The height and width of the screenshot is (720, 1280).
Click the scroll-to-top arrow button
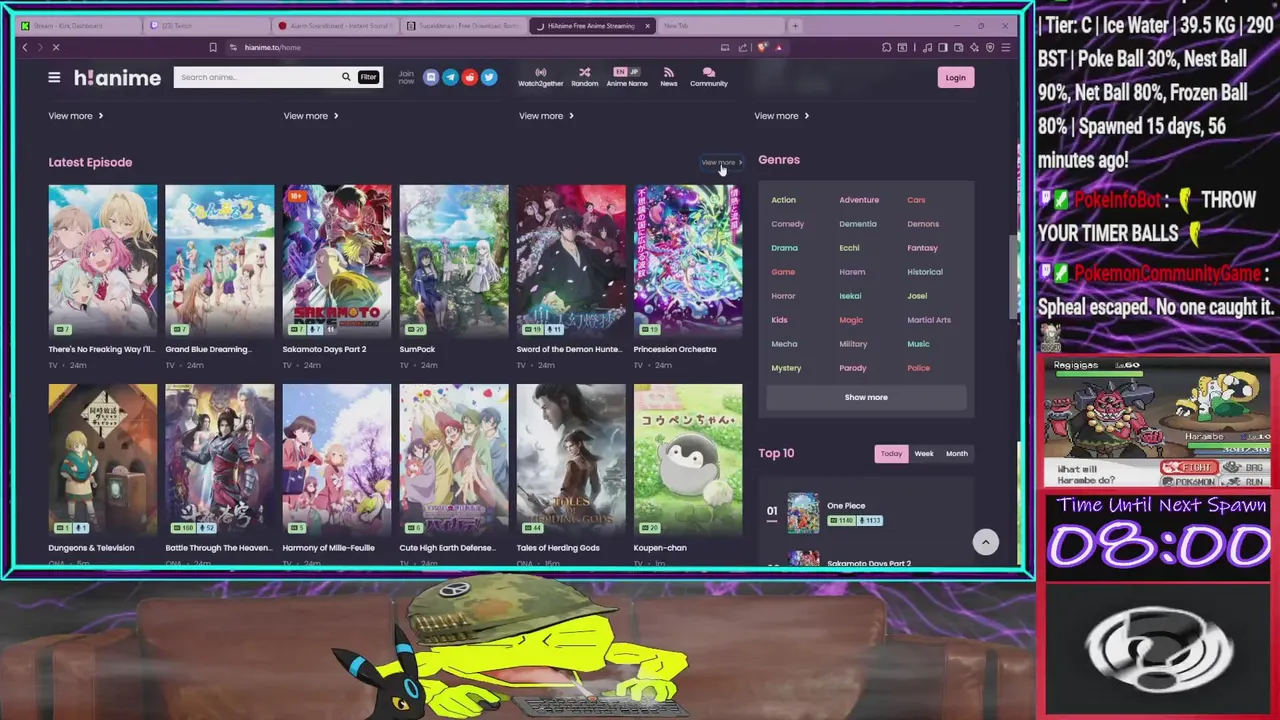[985, 541]
